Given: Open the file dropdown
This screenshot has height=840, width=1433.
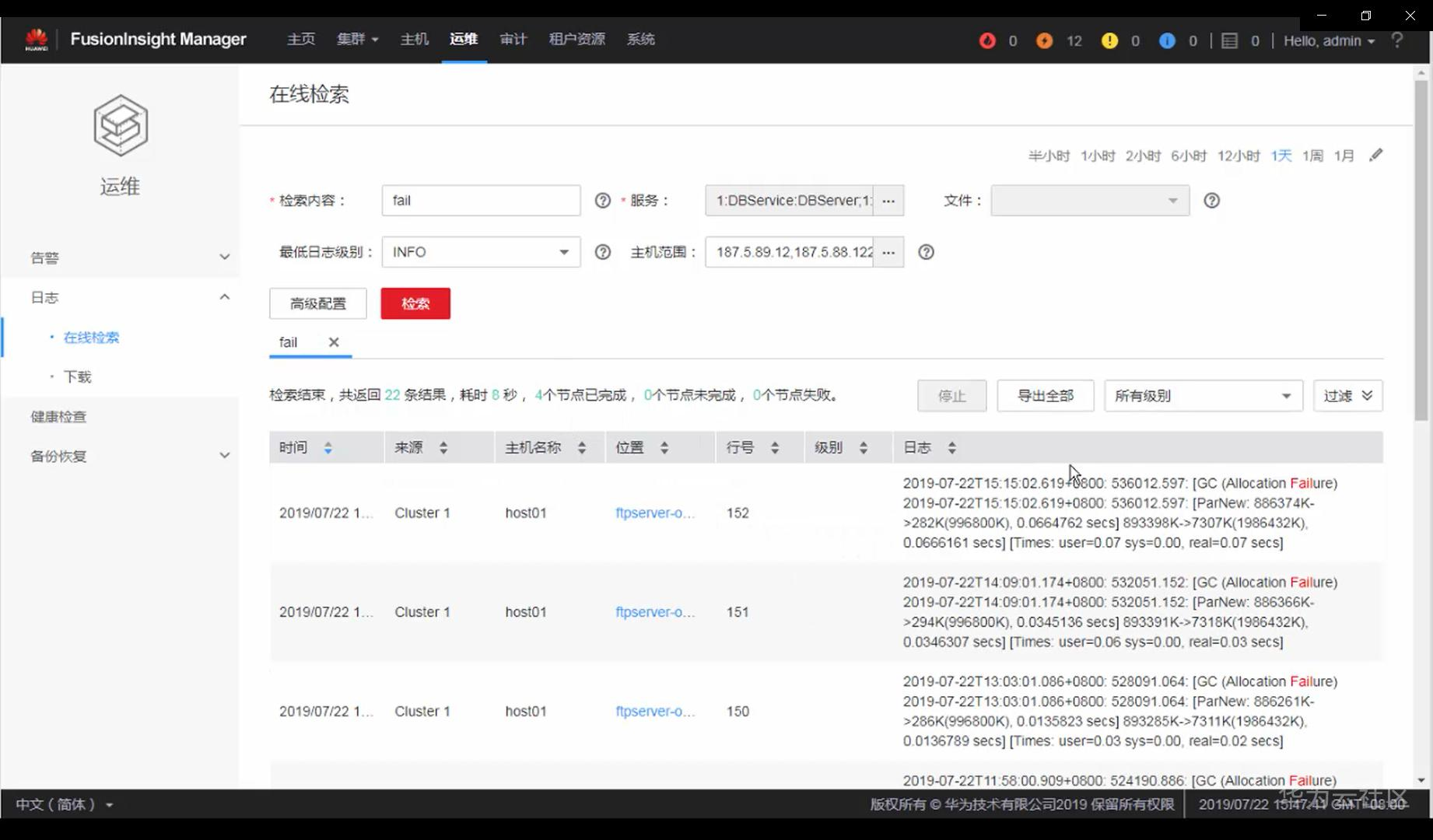Looking at the screenshot, I should coord(1090,201).
